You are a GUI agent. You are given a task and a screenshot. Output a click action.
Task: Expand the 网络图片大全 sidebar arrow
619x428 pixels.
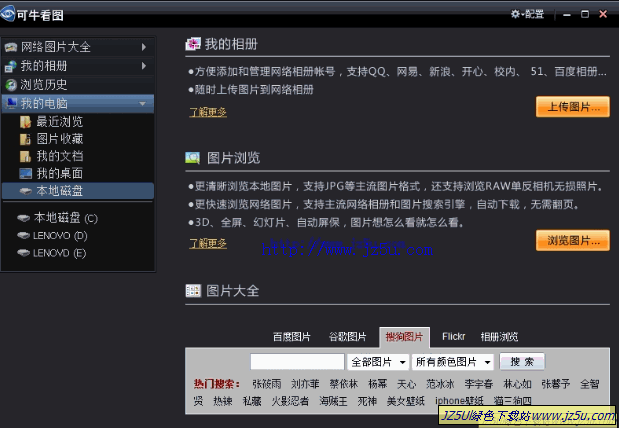(144, 47)
